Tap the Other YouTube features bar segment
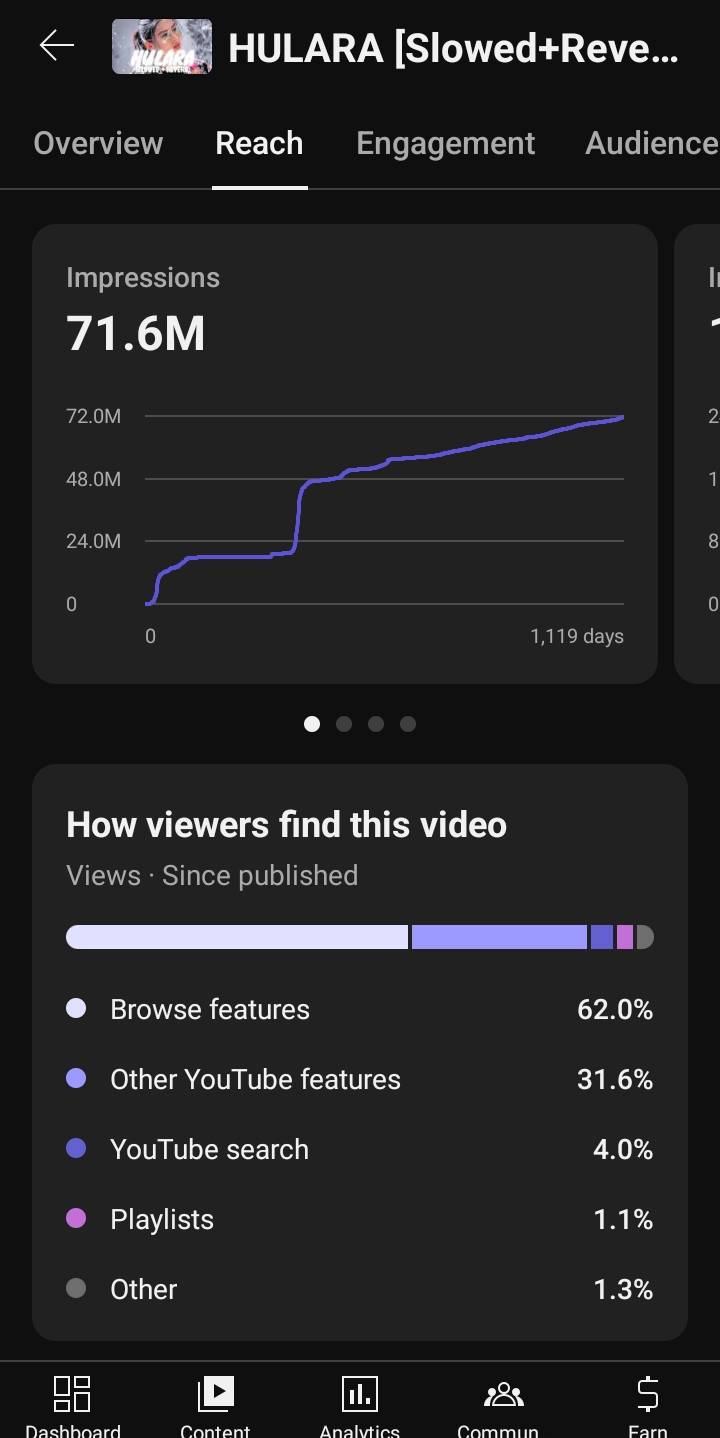This screenshot has width=720, height=1438. (499, 937)
